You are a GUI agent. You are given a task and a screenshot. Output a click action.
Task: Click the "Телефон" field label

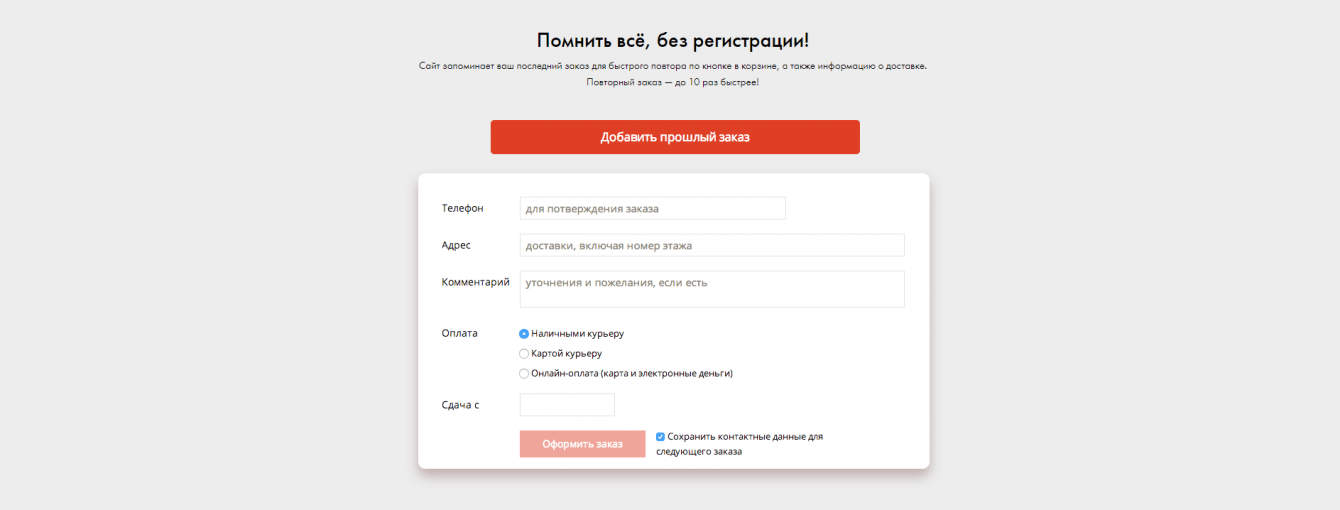coord(462,208)
